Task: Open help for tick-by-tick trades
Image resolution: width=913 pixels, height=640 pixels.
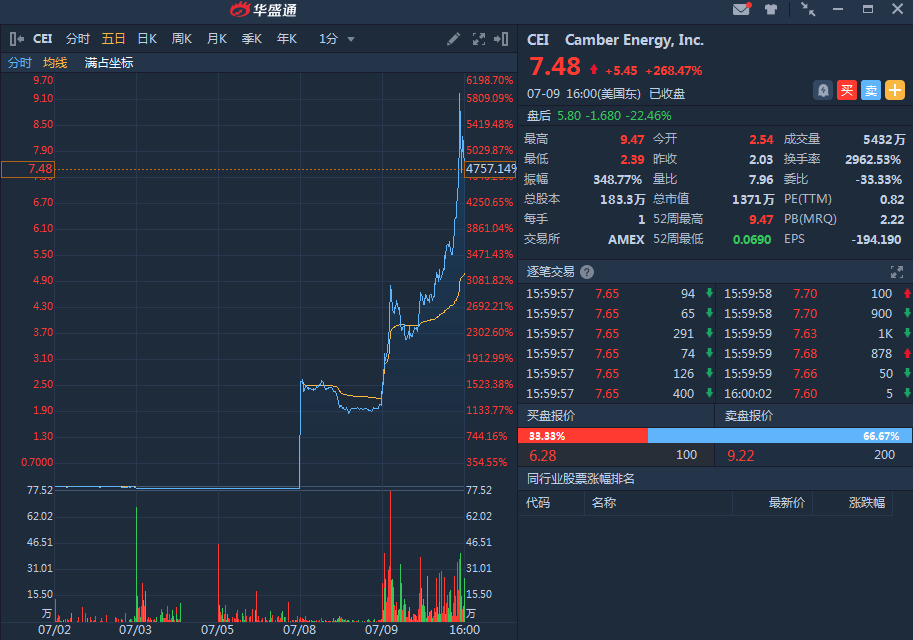Action: coord(587,272)
